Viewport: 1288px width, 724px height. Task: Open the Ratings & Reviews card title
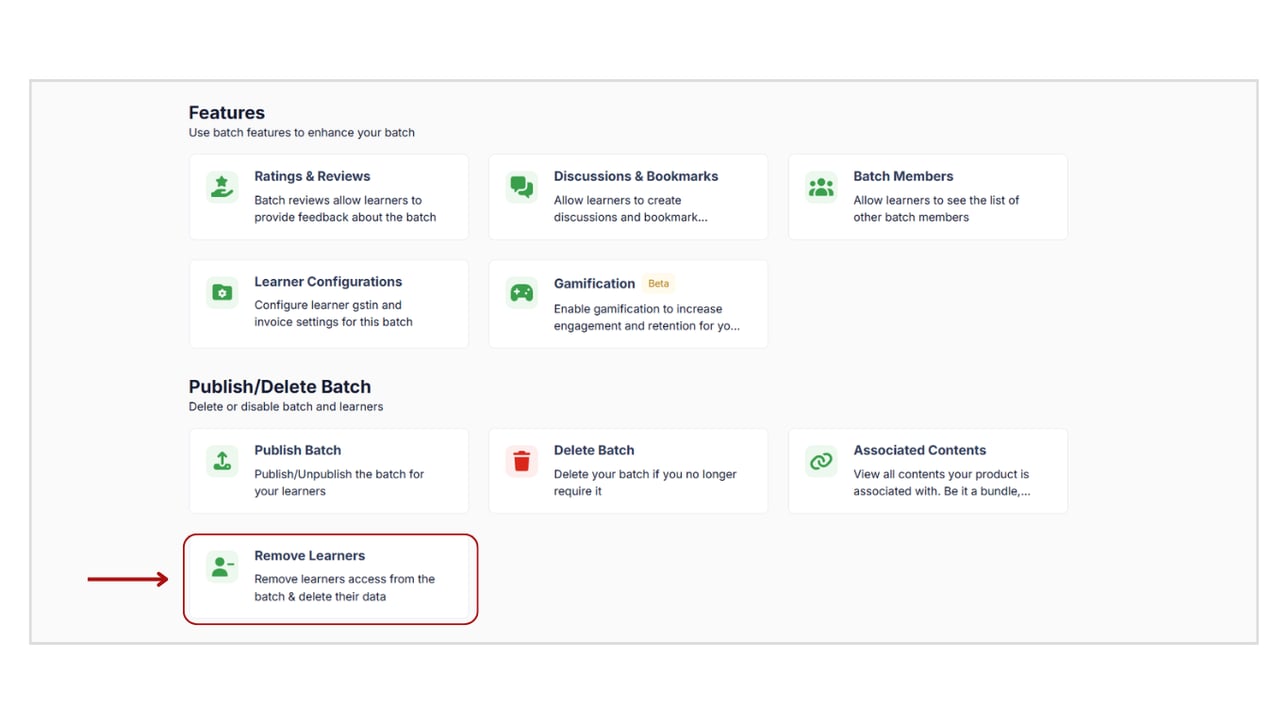pos(312,176)
